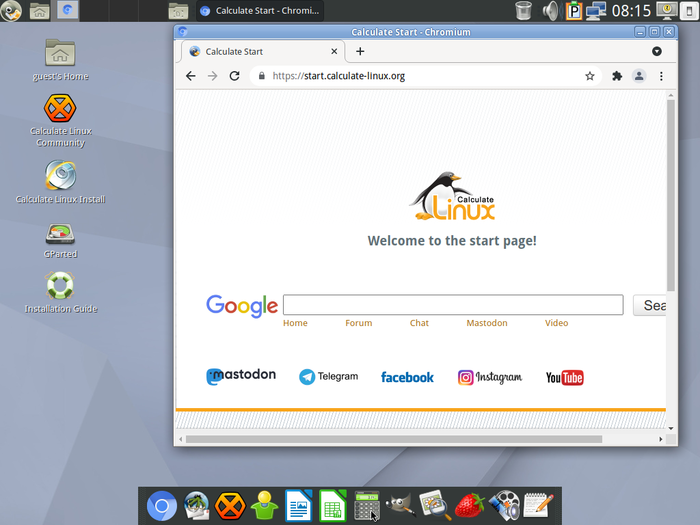
Task: Open the Chromium three-dot menu
Action: click(661, 76)
